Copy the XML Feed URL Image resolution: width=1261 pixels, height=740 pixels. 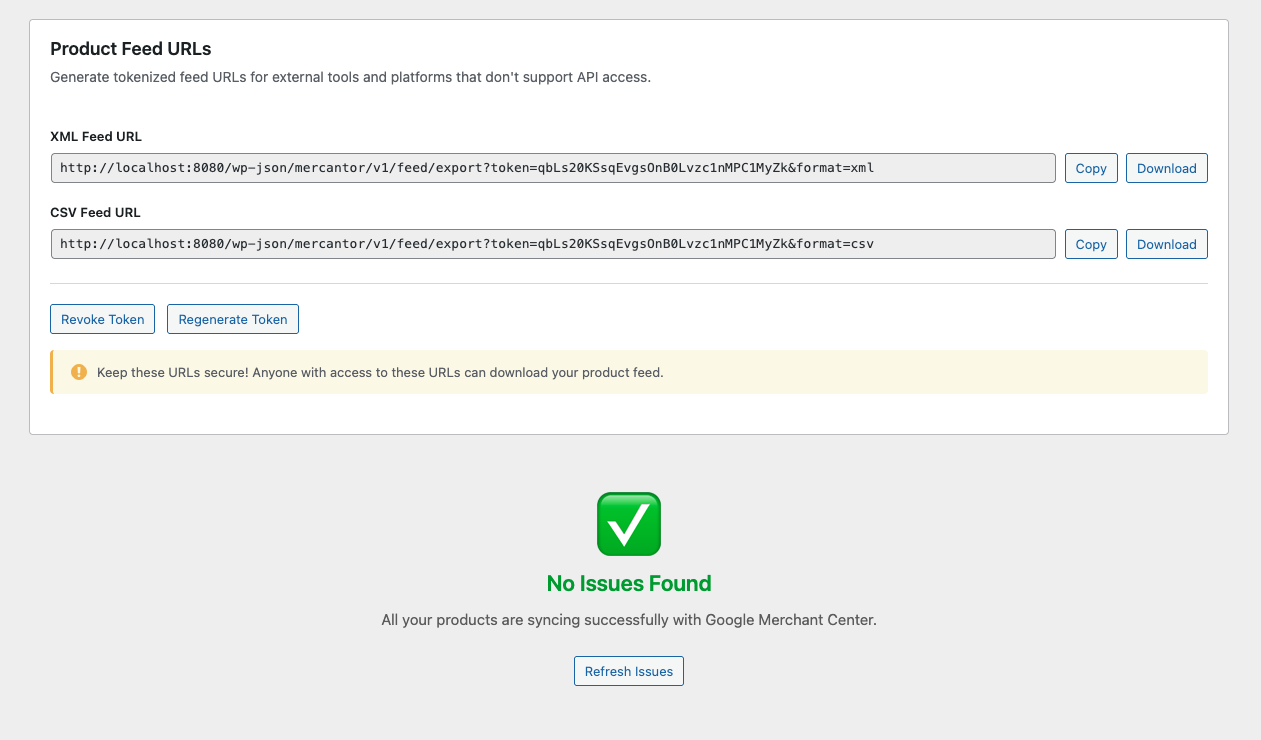coord(1090,168)
